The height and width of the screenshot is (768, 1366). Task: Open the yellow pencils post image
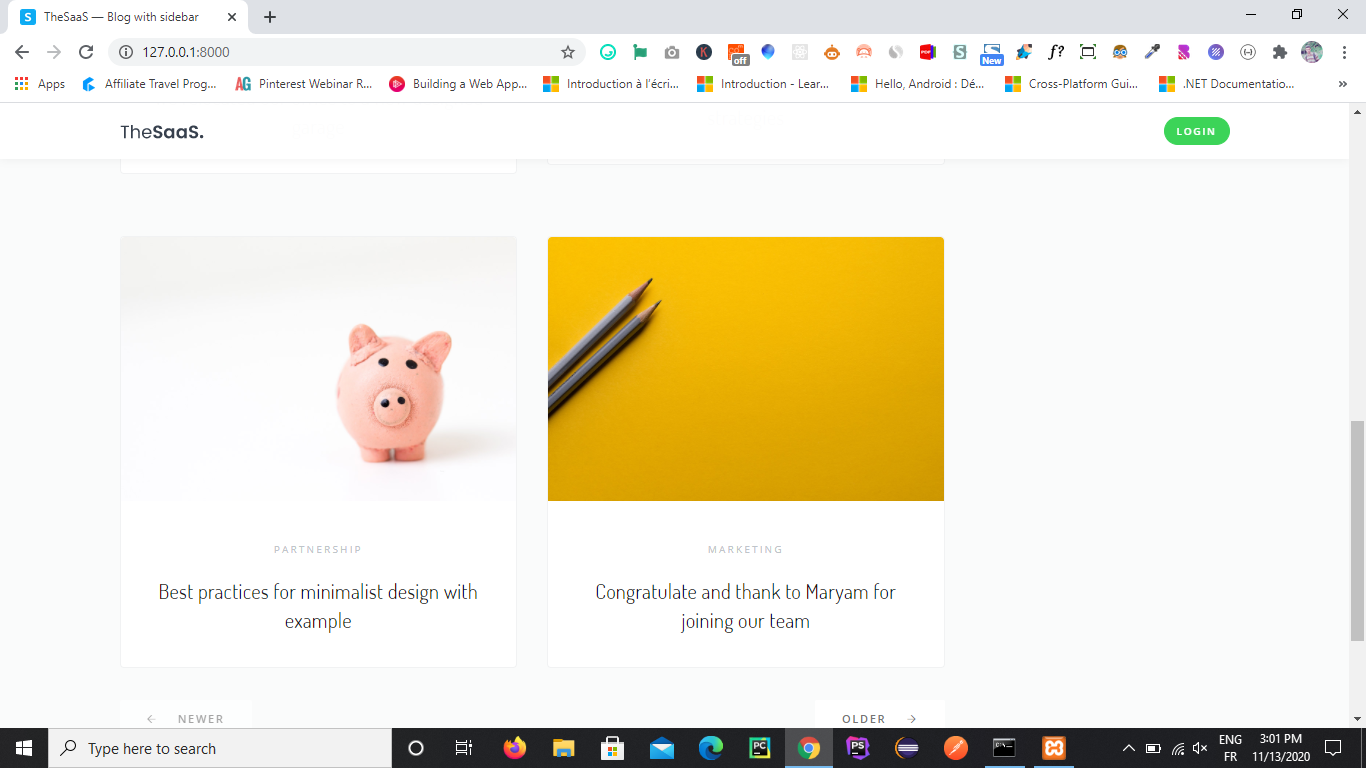tap(746, 369)
